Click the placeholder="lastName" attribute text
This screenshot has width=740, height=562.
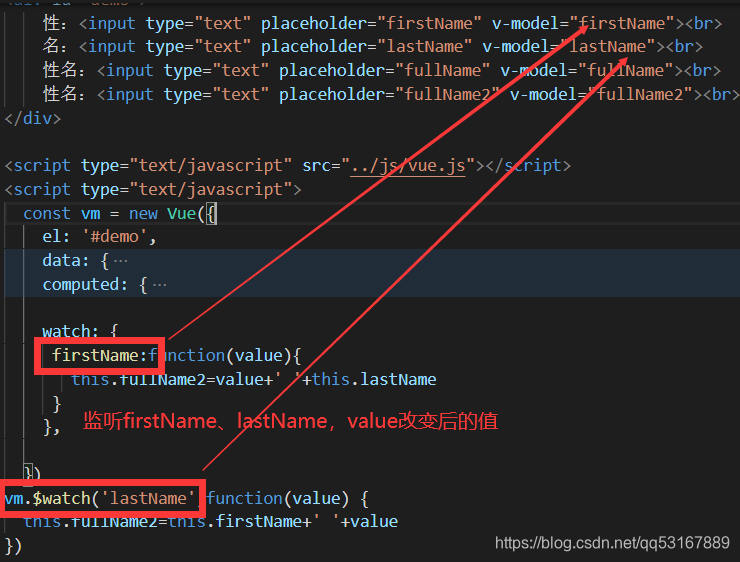click(x=366, y=46)
